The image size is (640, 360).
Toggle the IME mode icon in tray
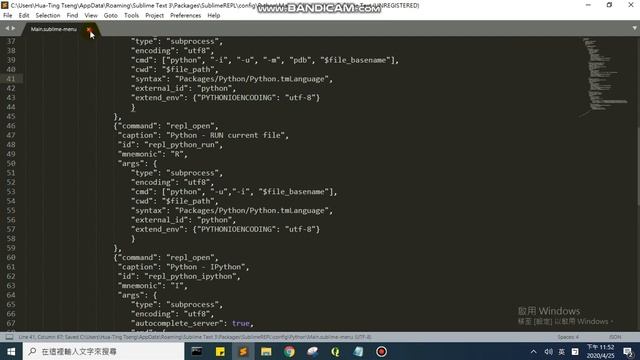click(575, 351)
